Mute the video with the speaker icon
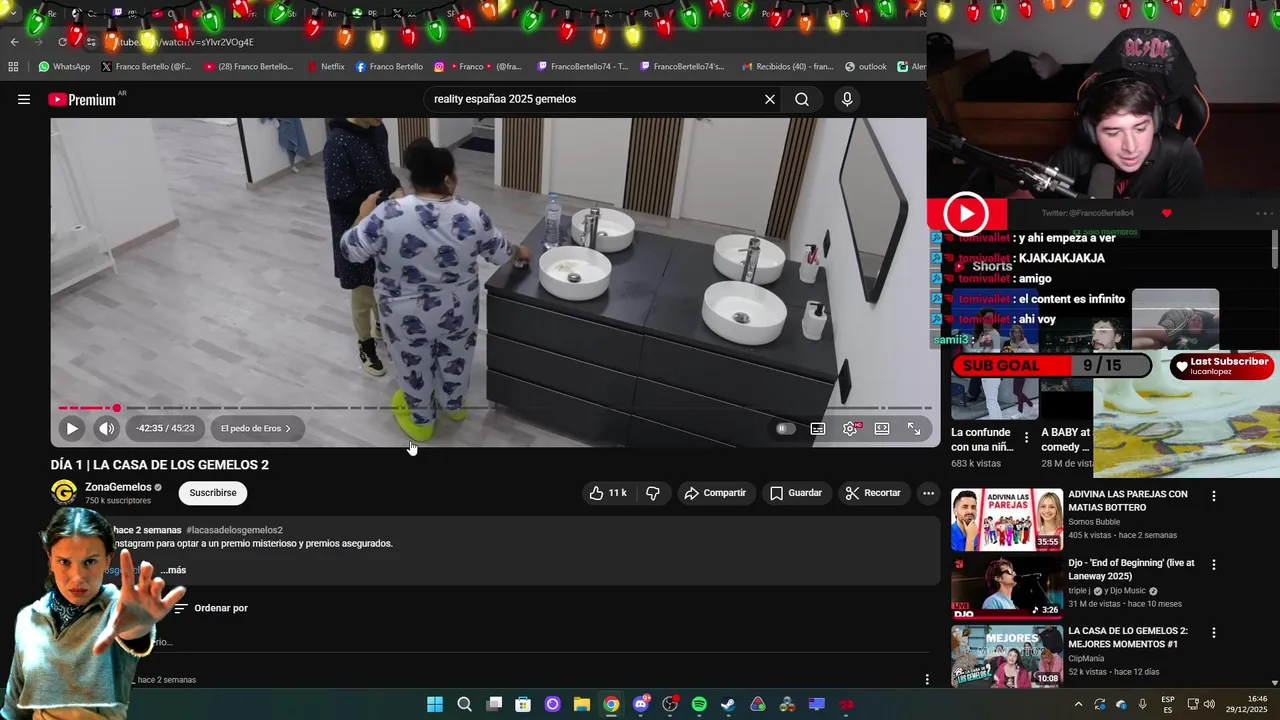 click(106, 428)
